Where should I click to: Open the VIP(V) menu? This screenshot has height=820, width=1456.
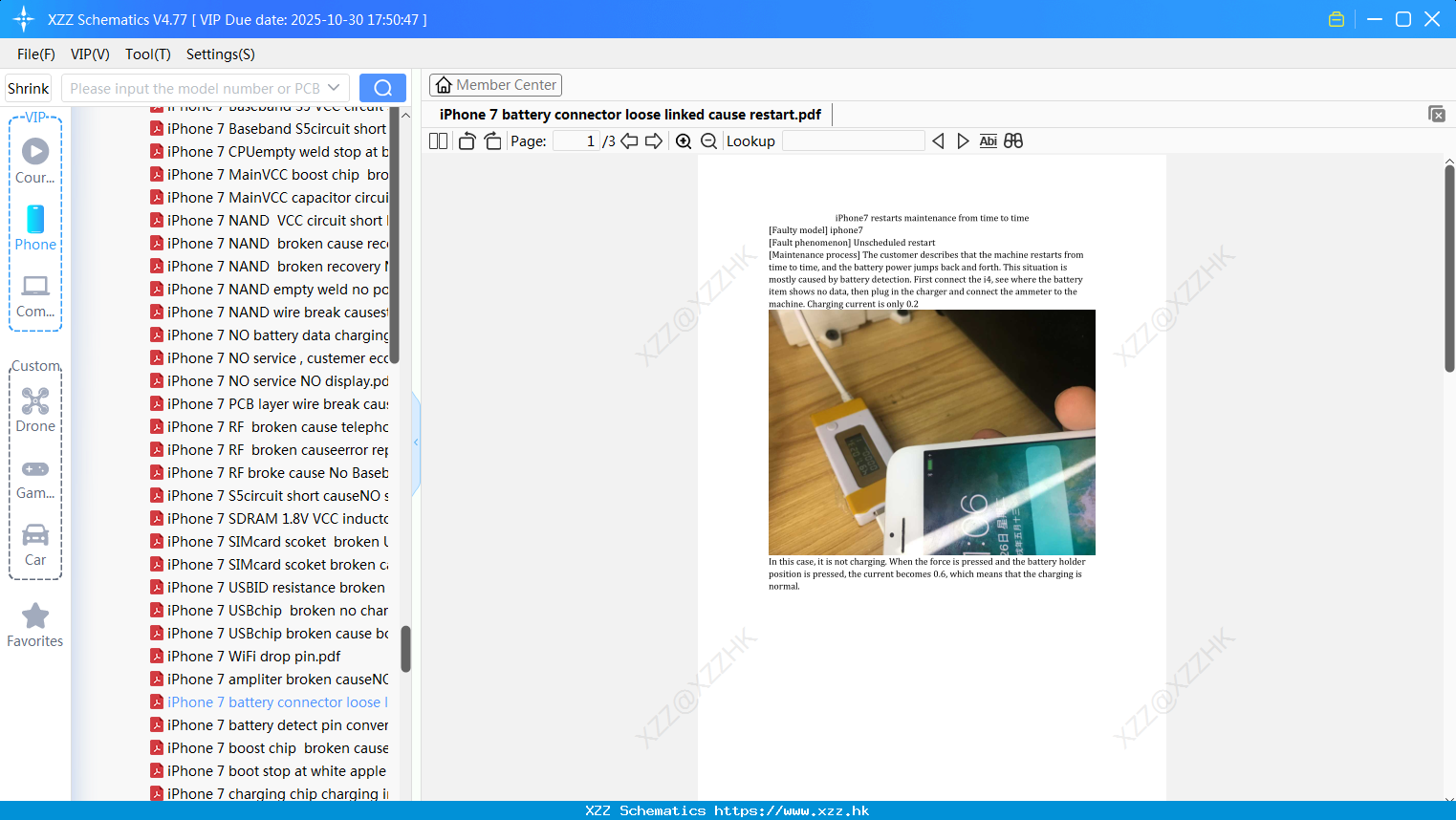pos(90,54)
